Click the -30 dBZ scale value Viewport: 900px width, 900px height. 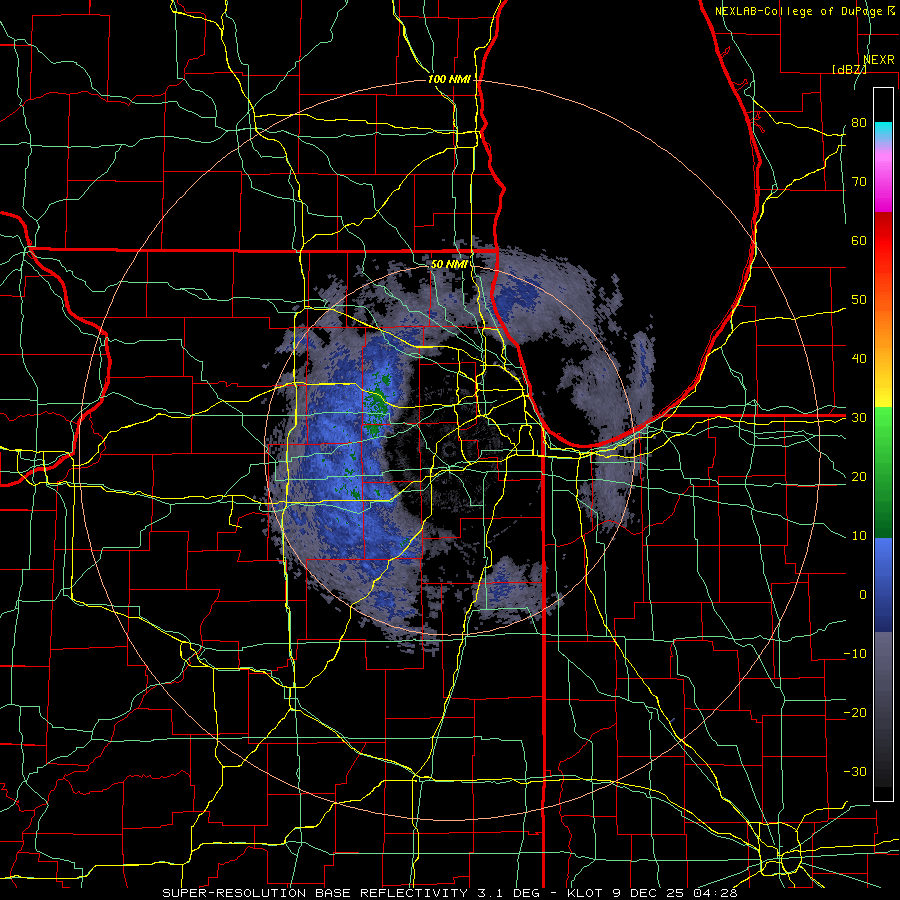click(855, 771)
